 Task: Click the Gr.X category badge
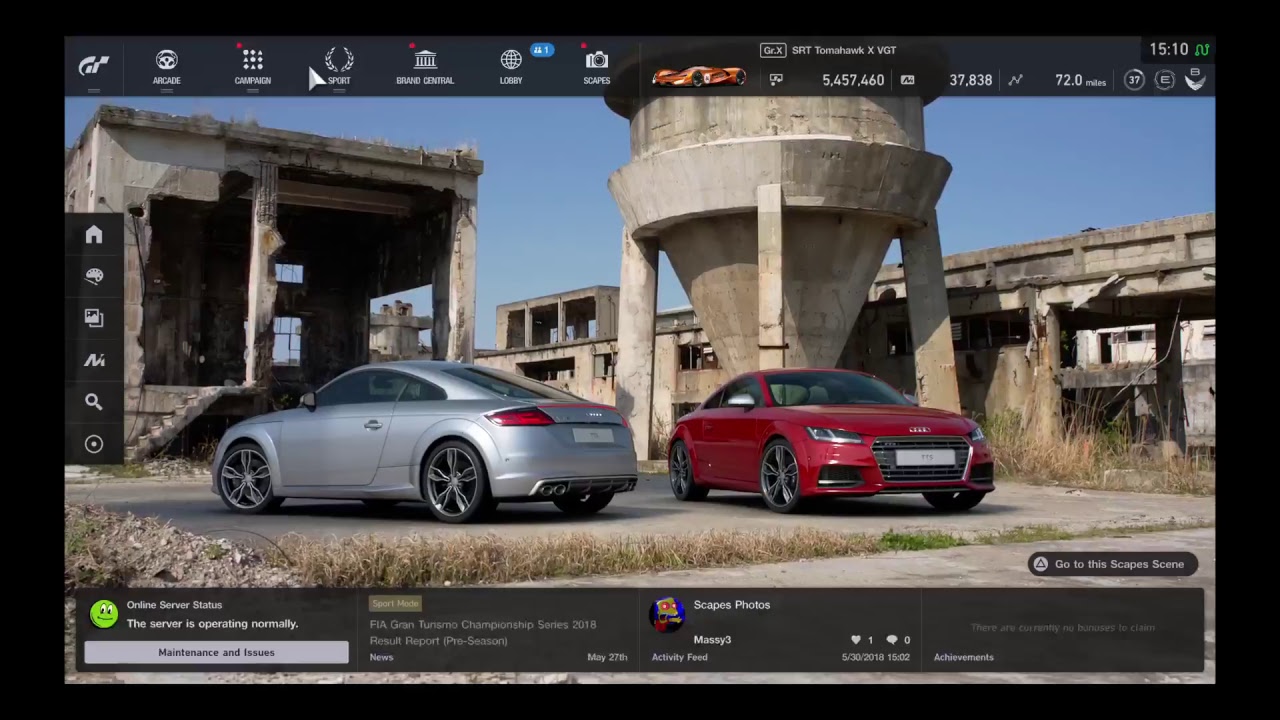pyautogui.click(x=772, y=50)
